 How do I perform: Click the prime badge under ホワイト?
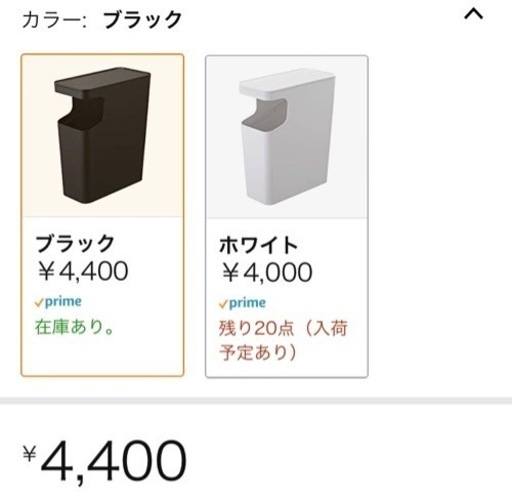click(x=242, y=303)
